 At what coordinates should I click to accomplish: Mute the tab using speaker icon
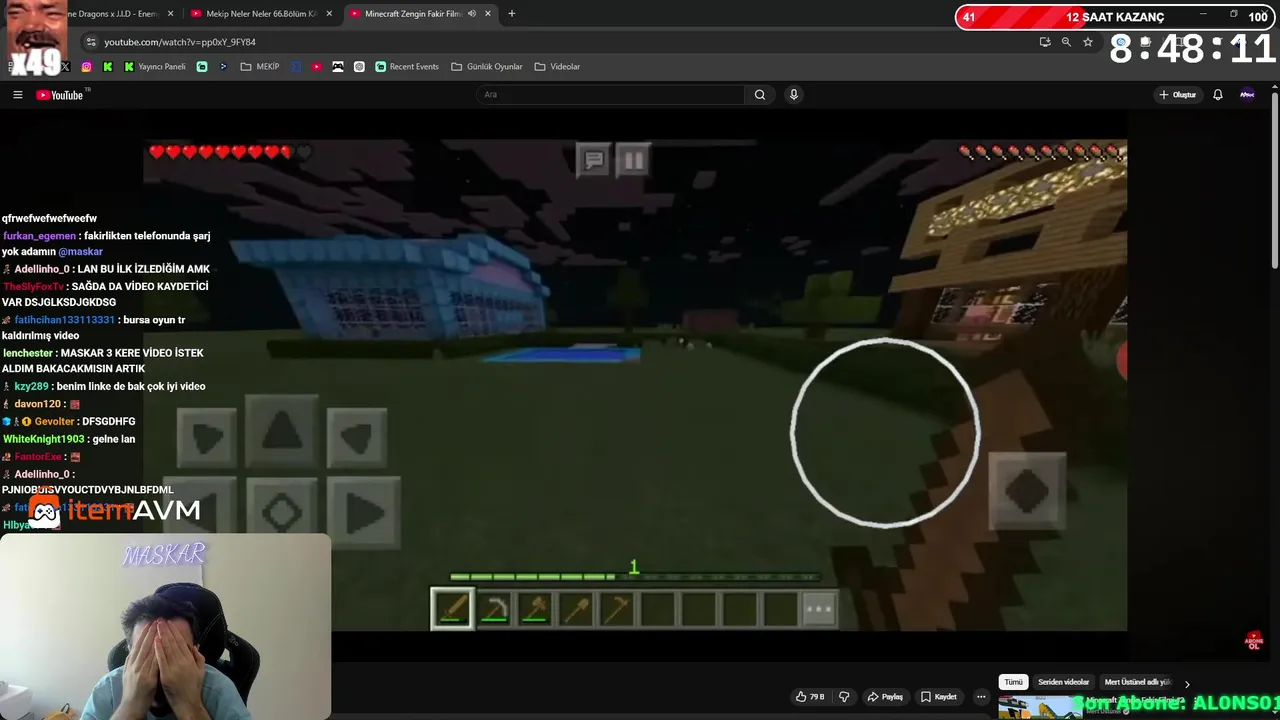[472, 14]
